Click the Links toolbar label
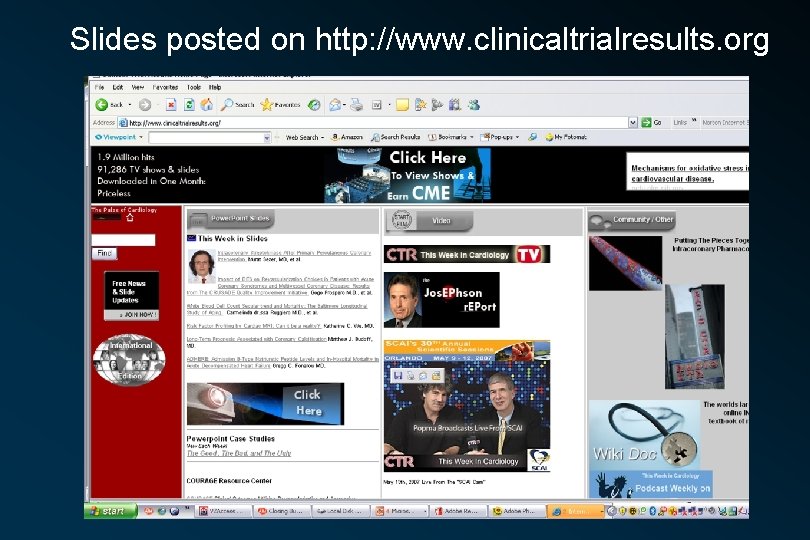 (680, 122)
